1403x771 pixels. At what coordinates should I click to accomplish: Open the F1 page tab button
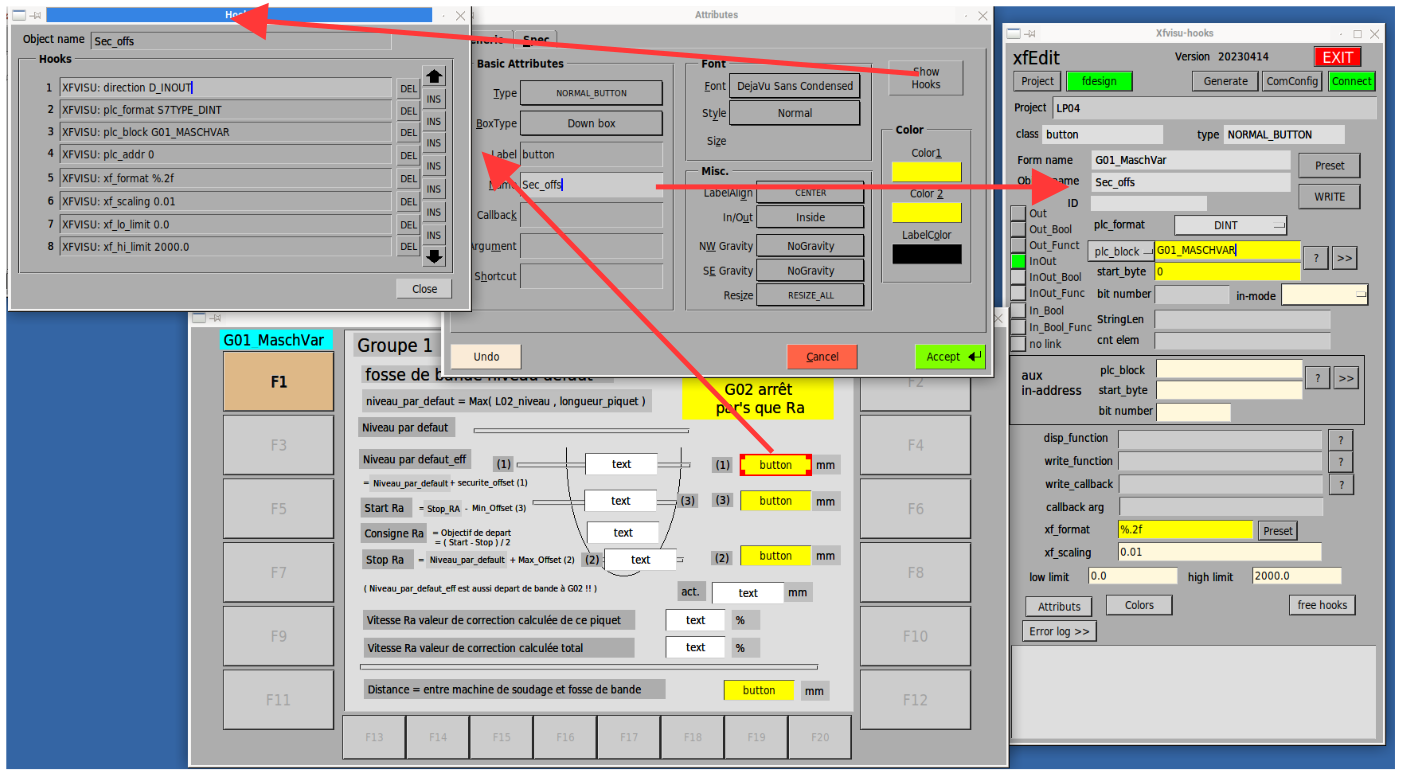tap(278, 382)
